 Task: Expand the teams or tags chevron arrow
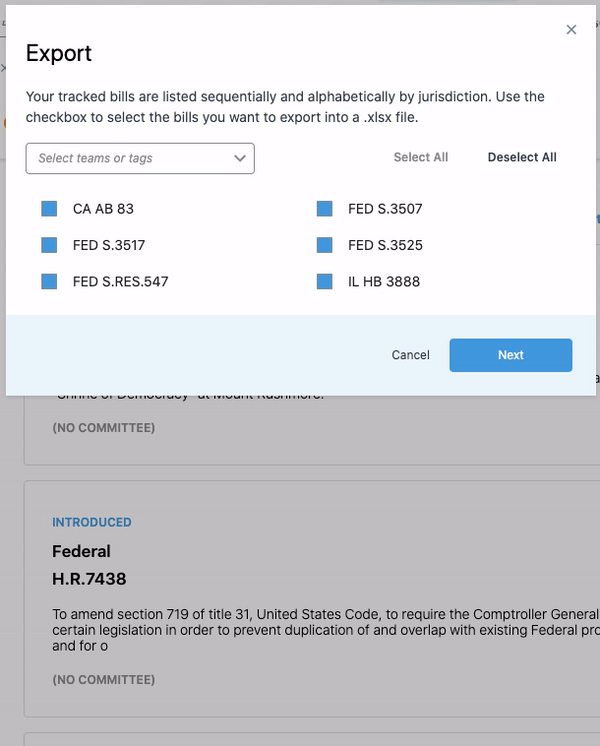[x=240, y=158]
